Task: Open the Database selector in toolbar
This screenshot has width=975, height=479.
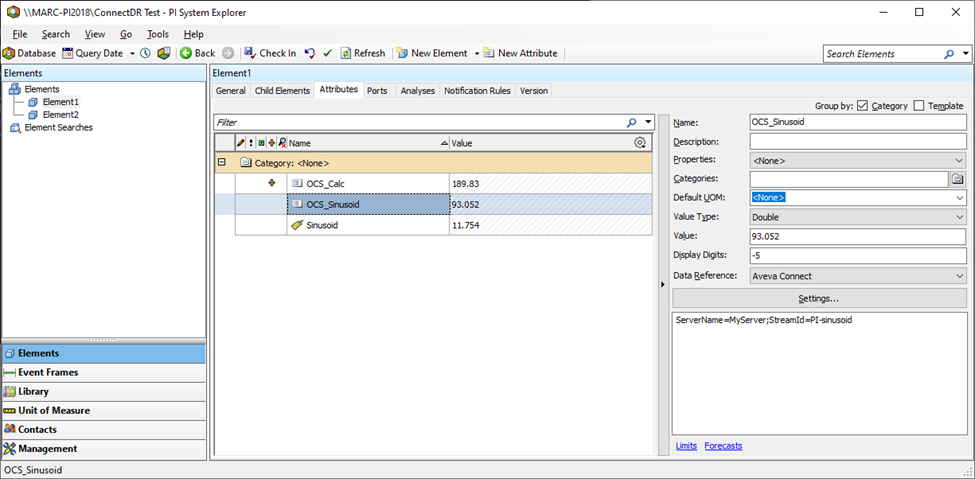Action: 29,53
